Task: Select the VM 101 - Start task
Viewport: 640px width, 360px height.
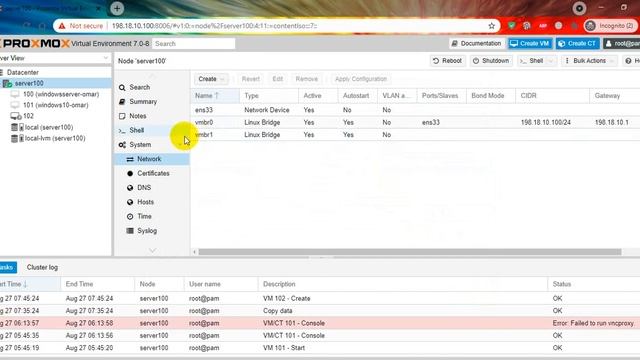Action: pyautogui.click(x=320, y=348)
